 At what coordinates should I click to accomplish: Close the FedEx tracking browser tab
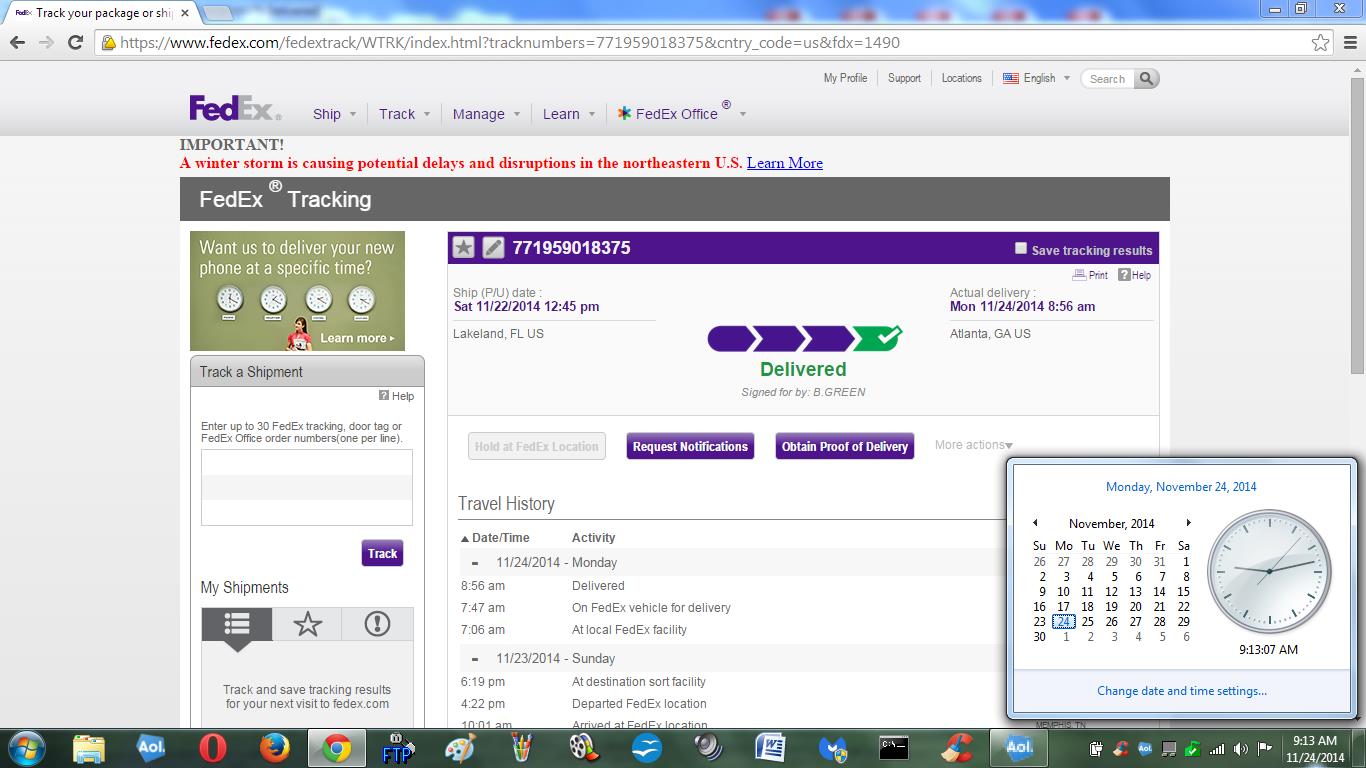coord(185,14)
